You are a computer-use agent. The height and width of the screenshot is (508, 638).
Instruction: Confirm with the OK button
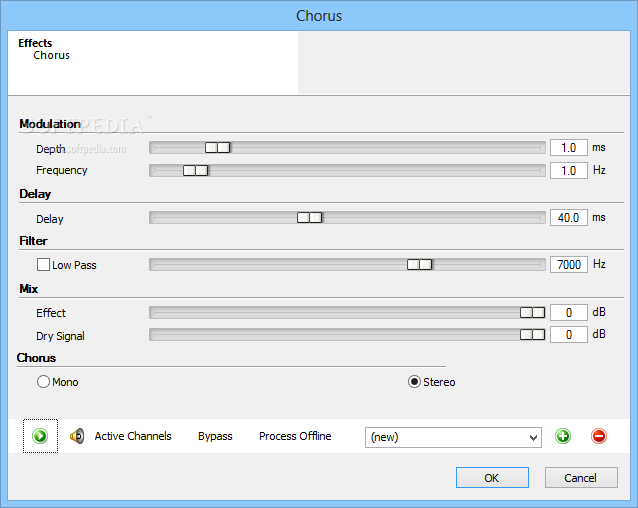492,477
